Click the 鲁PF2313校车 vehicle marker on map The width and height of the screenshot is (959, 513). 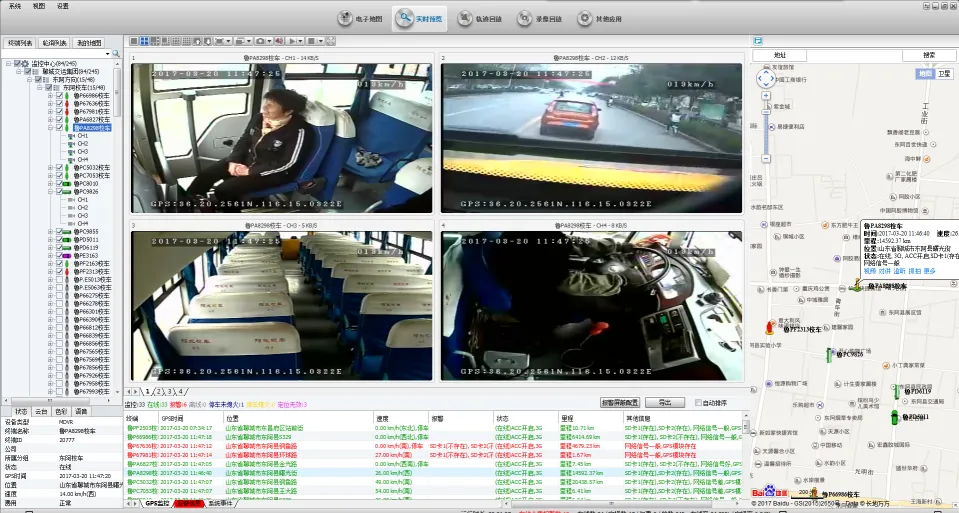(x=770, y=327)
